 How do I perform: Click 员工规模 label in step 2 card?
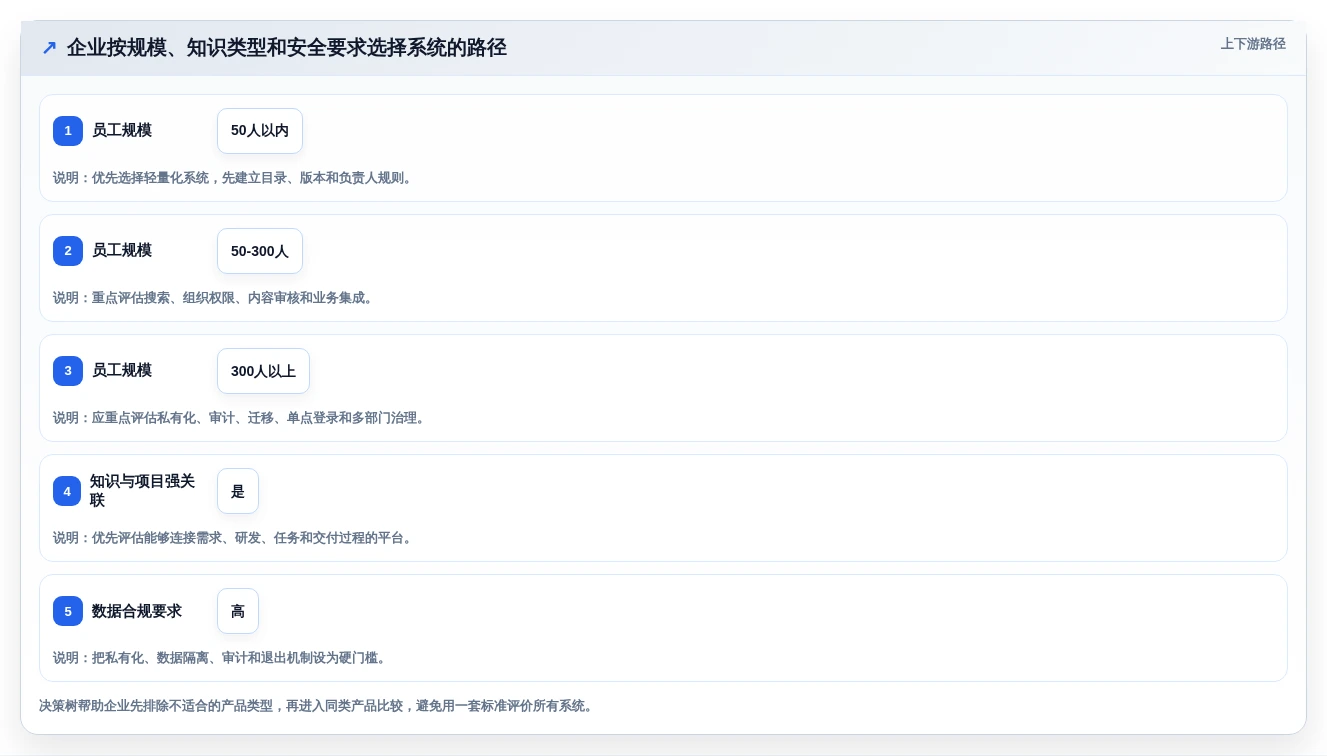pyautogui.click(x=122, y=250)
